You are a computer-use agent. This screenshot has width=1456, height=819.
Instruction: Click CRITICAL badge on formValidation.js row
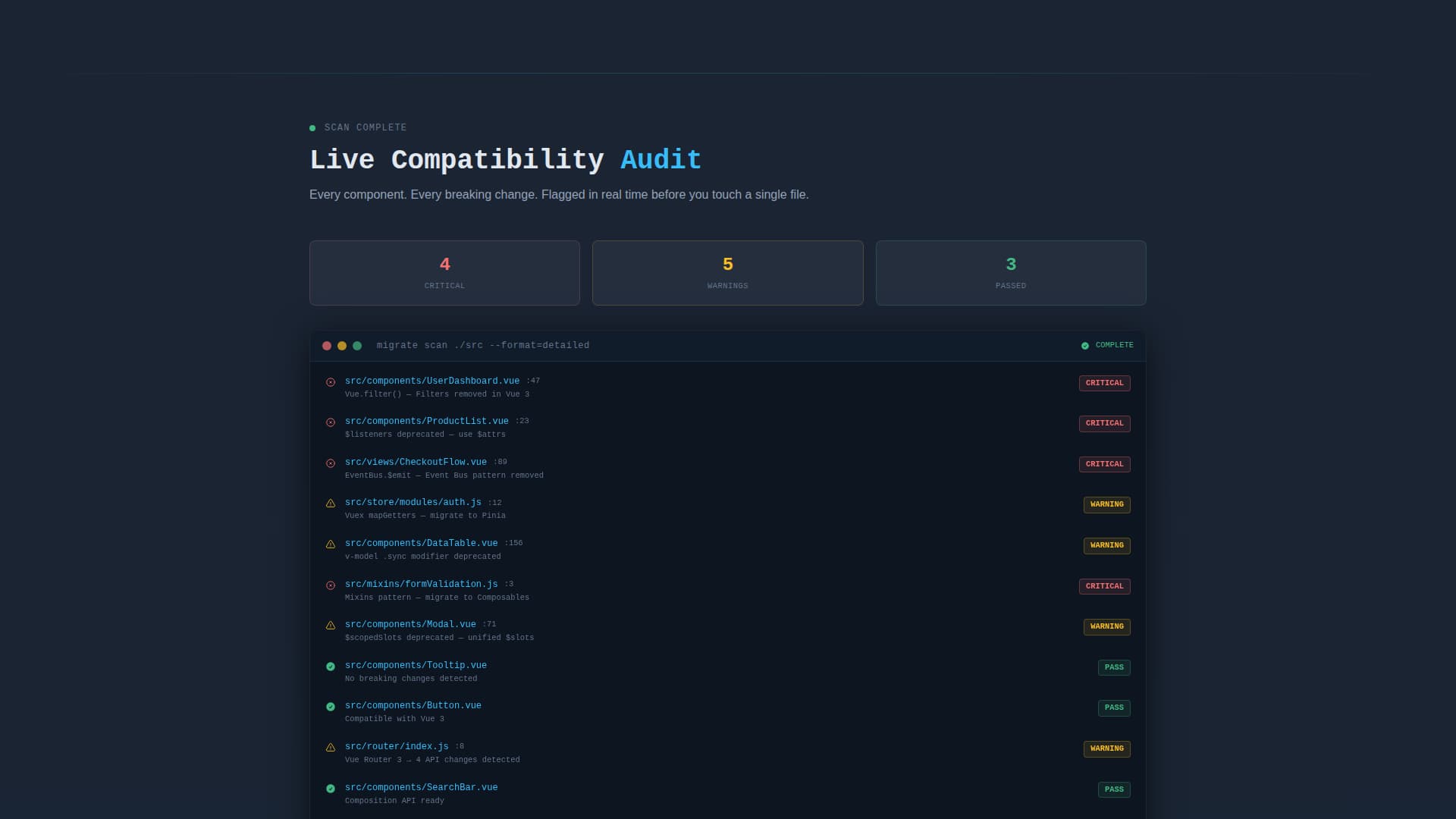pos(1105,586)
